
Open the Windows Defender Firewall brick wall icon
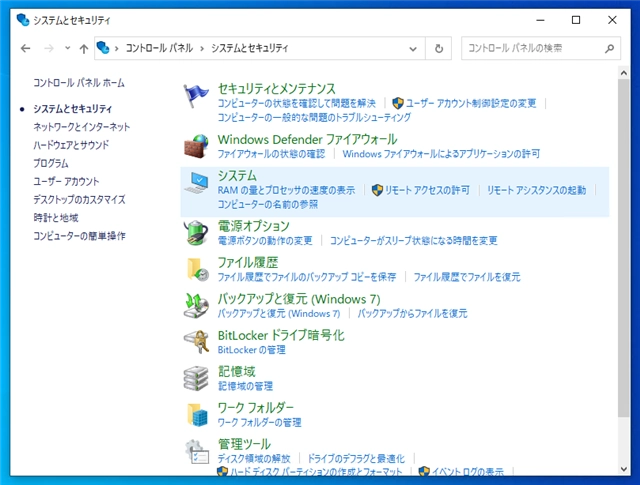click(x=196, y=146)
